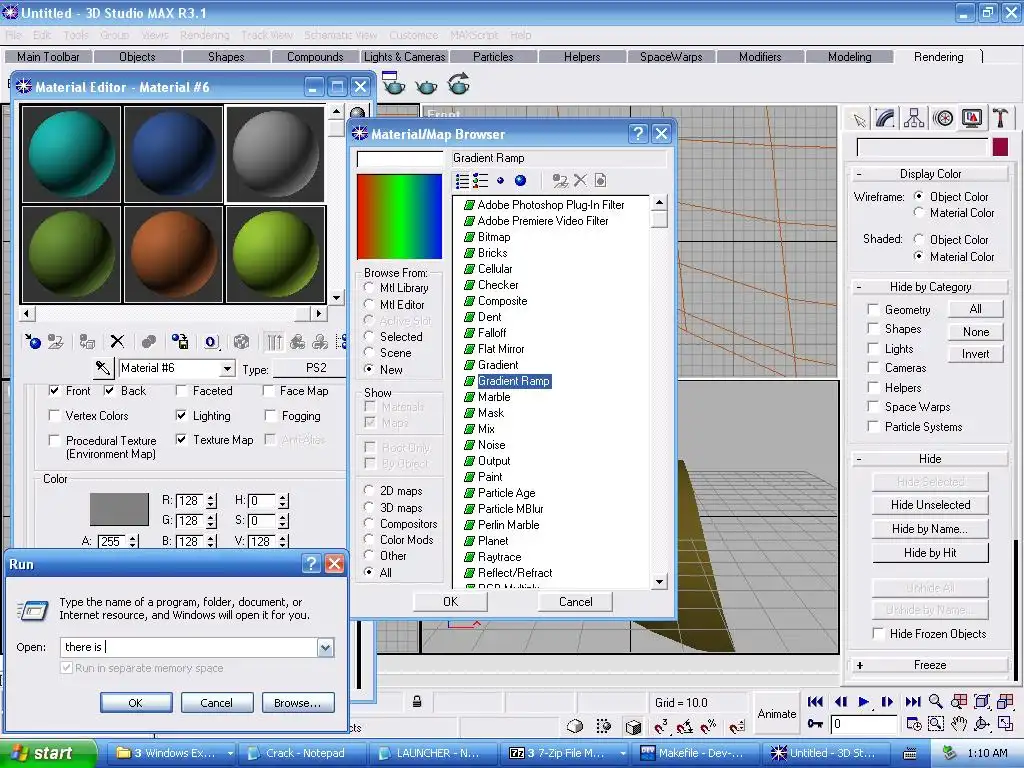Click Pick Material from Object eyedropper

click(x=103, y=368)
